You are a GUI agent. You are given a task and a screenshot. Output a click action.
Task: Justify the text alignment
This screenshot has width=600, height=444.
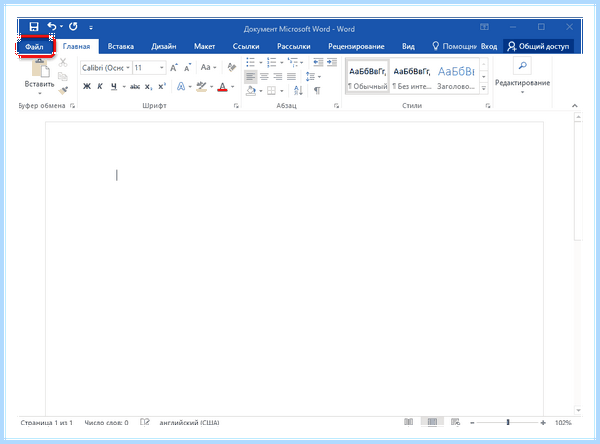click(292, 77)
